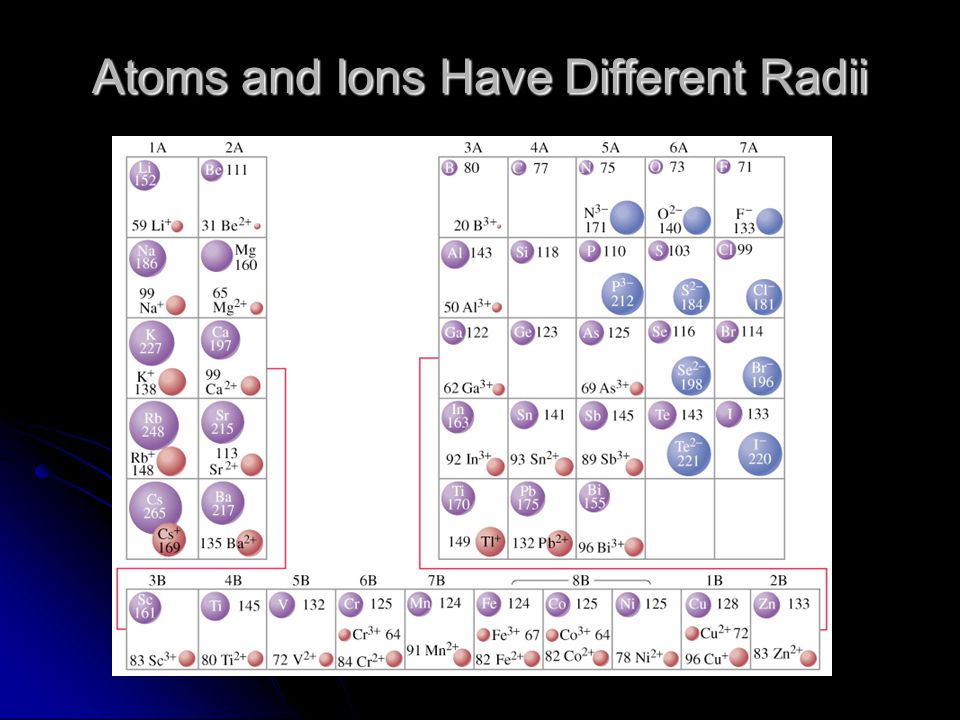Select the Ba atom sphere labeled 217
Image resolution: width=960 pixels, height=720 pixels.
[223, 503]
